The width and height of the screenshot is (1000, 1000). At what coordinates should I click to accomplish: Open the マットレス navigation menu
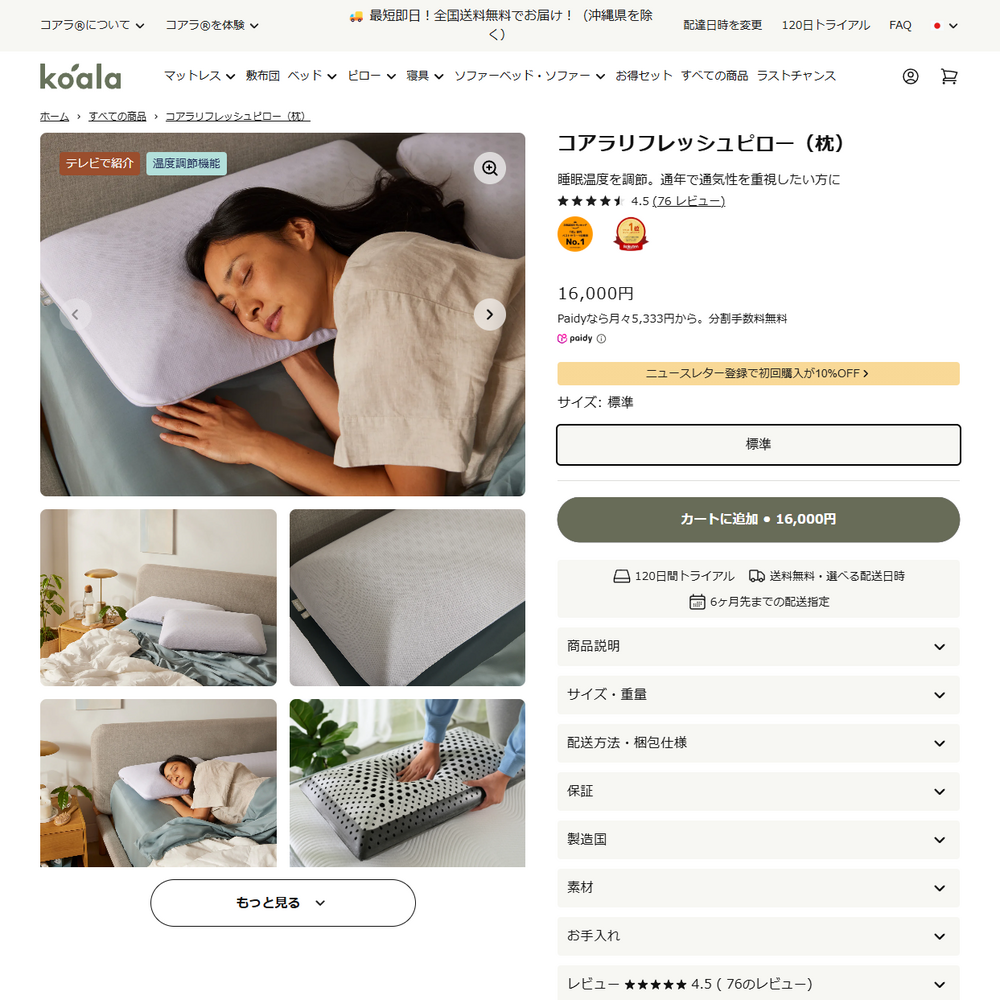pyautogui.click(x=200, y=76)
